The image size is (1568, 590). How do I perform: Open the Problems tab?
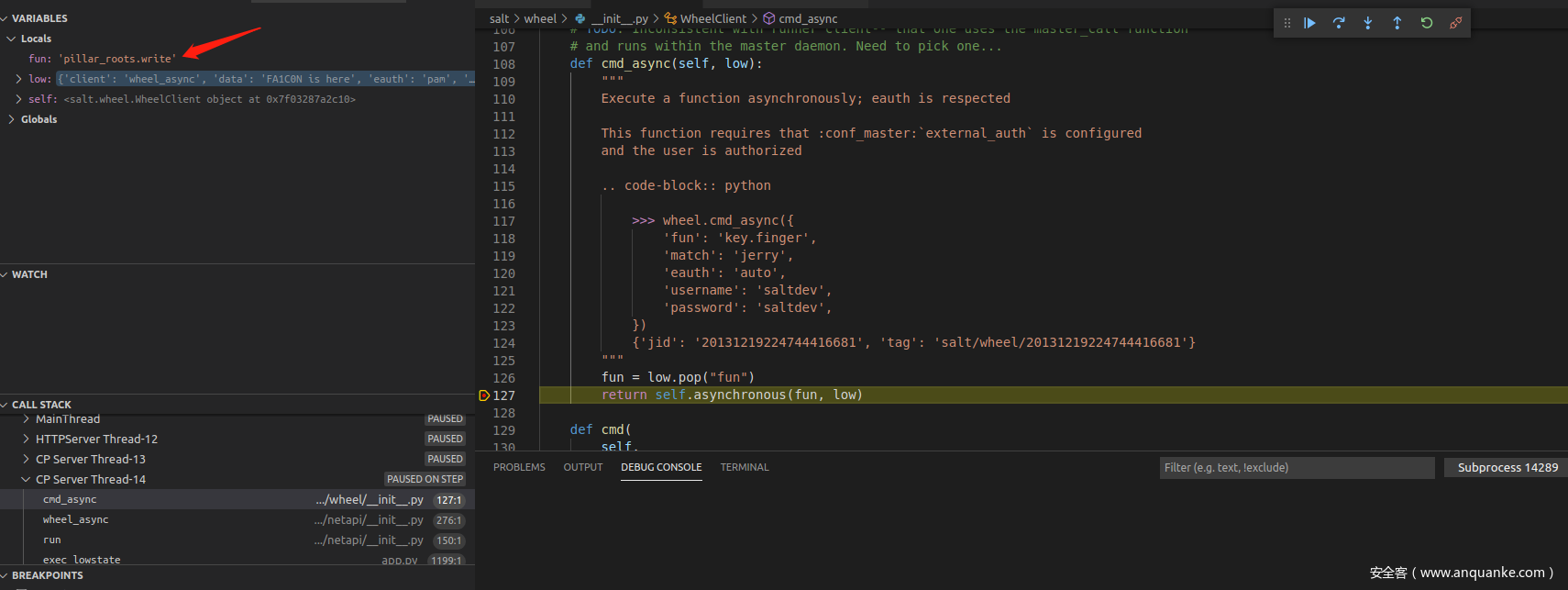click(519, 467)
